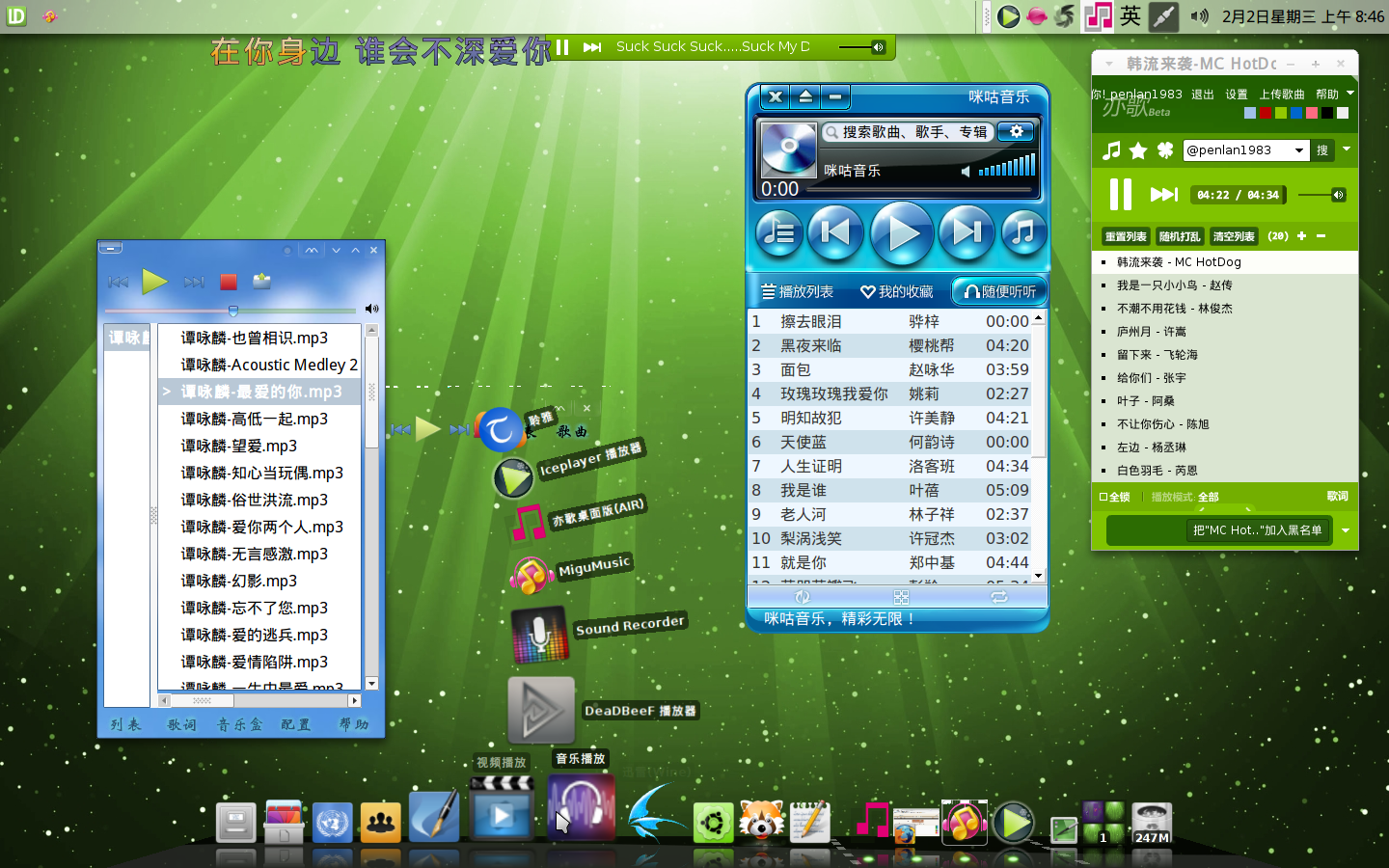Click refresh icon at Migu bottom bar
This screenshot has width=1389, height=868.
click(803, 597)
